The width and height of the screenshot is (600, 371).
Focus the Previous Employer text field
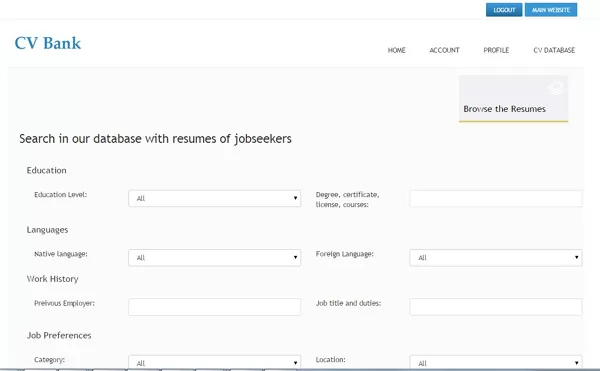tap(214, 307)
